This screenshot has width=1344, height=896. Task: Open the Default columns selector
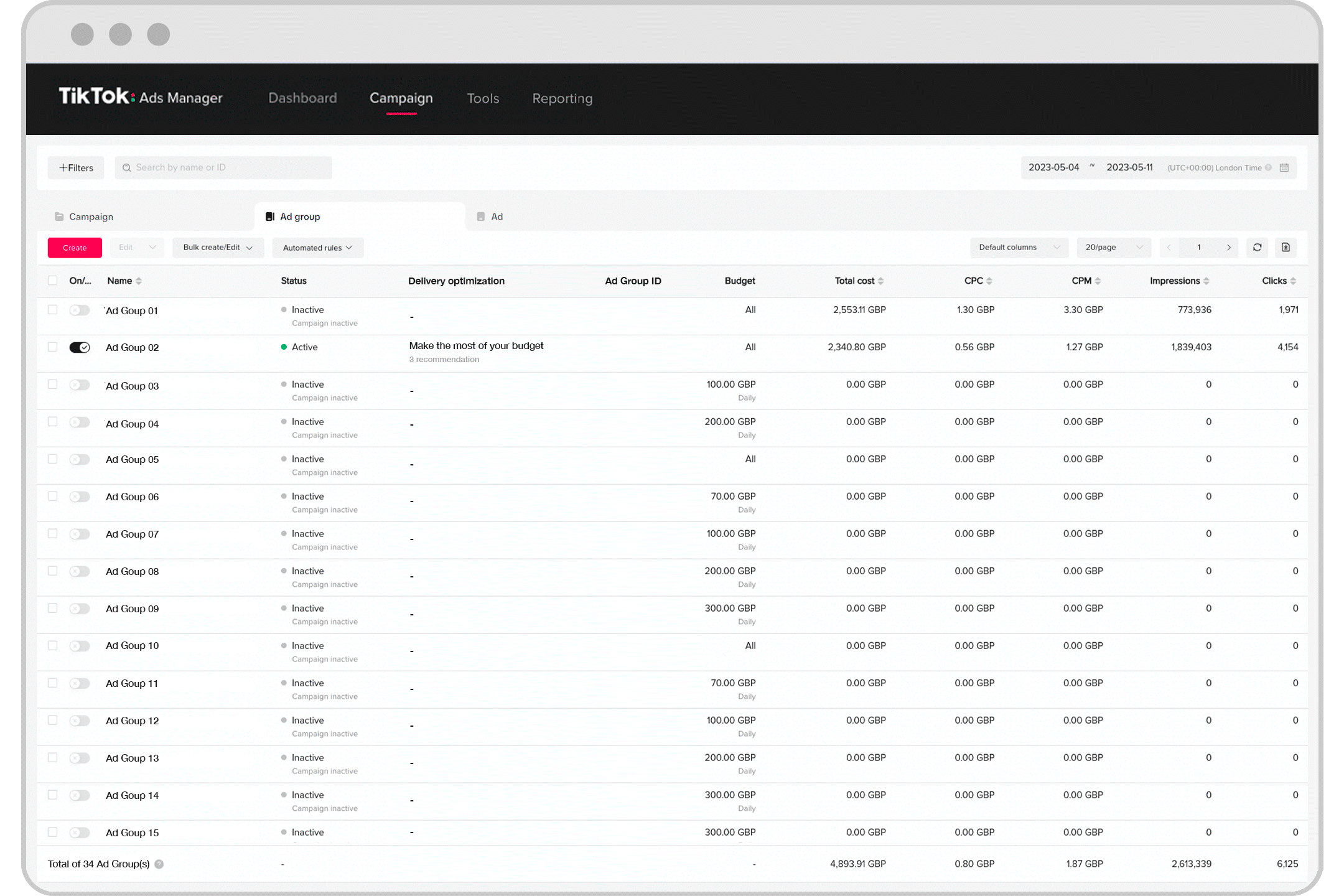click(x=1019, y=248)
